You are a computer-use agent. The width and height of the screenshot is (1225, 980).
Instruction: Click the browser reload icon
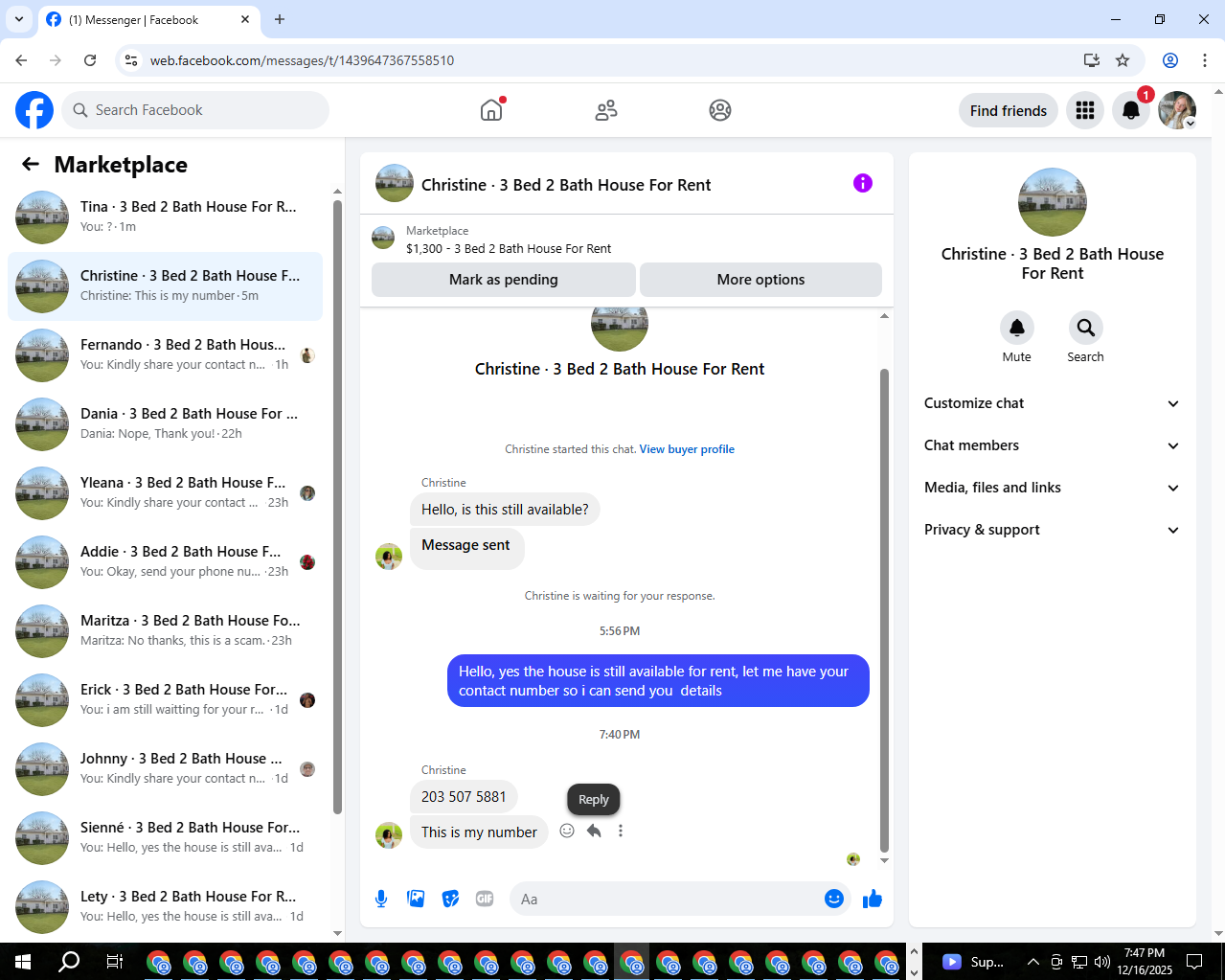90,60
